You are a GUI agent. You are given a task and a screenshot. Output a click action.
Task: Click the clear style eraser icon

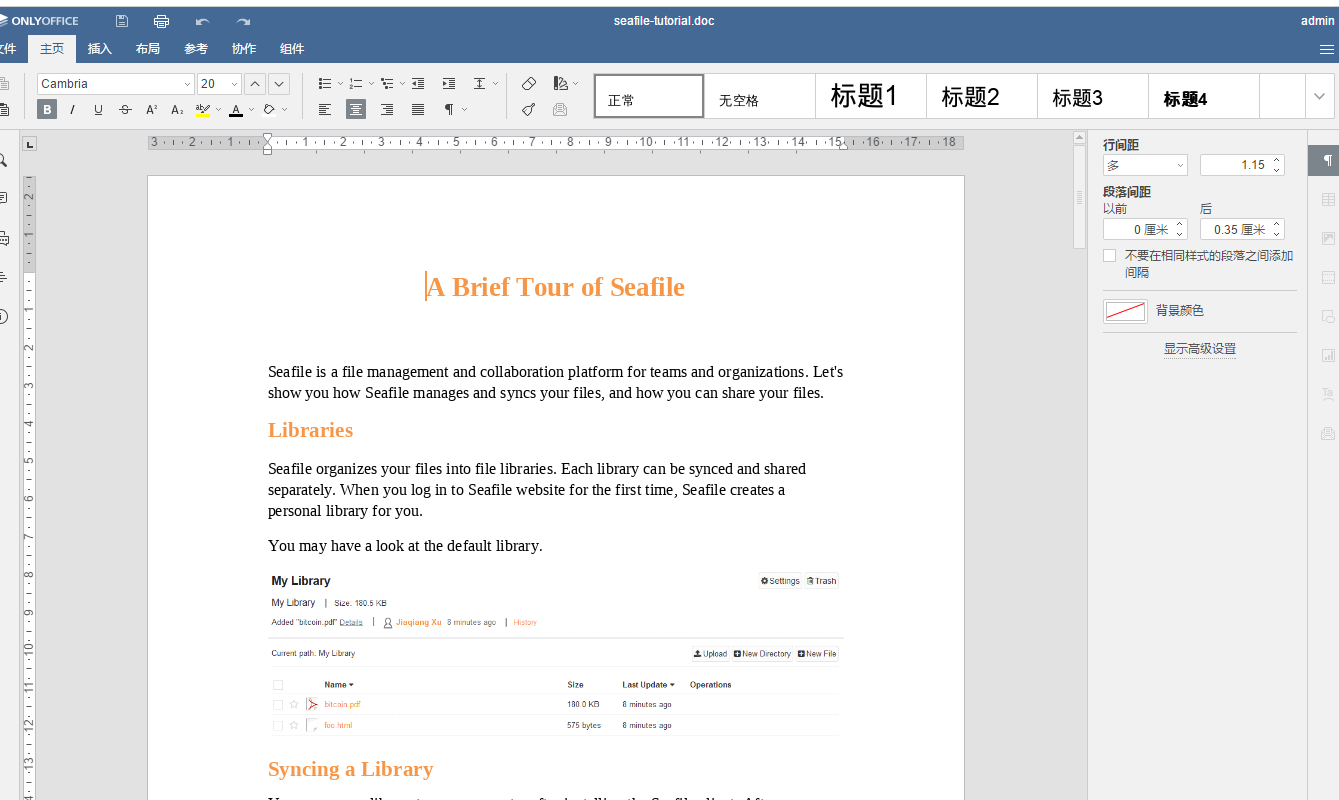pyautogui.click(x=529, y=84)
